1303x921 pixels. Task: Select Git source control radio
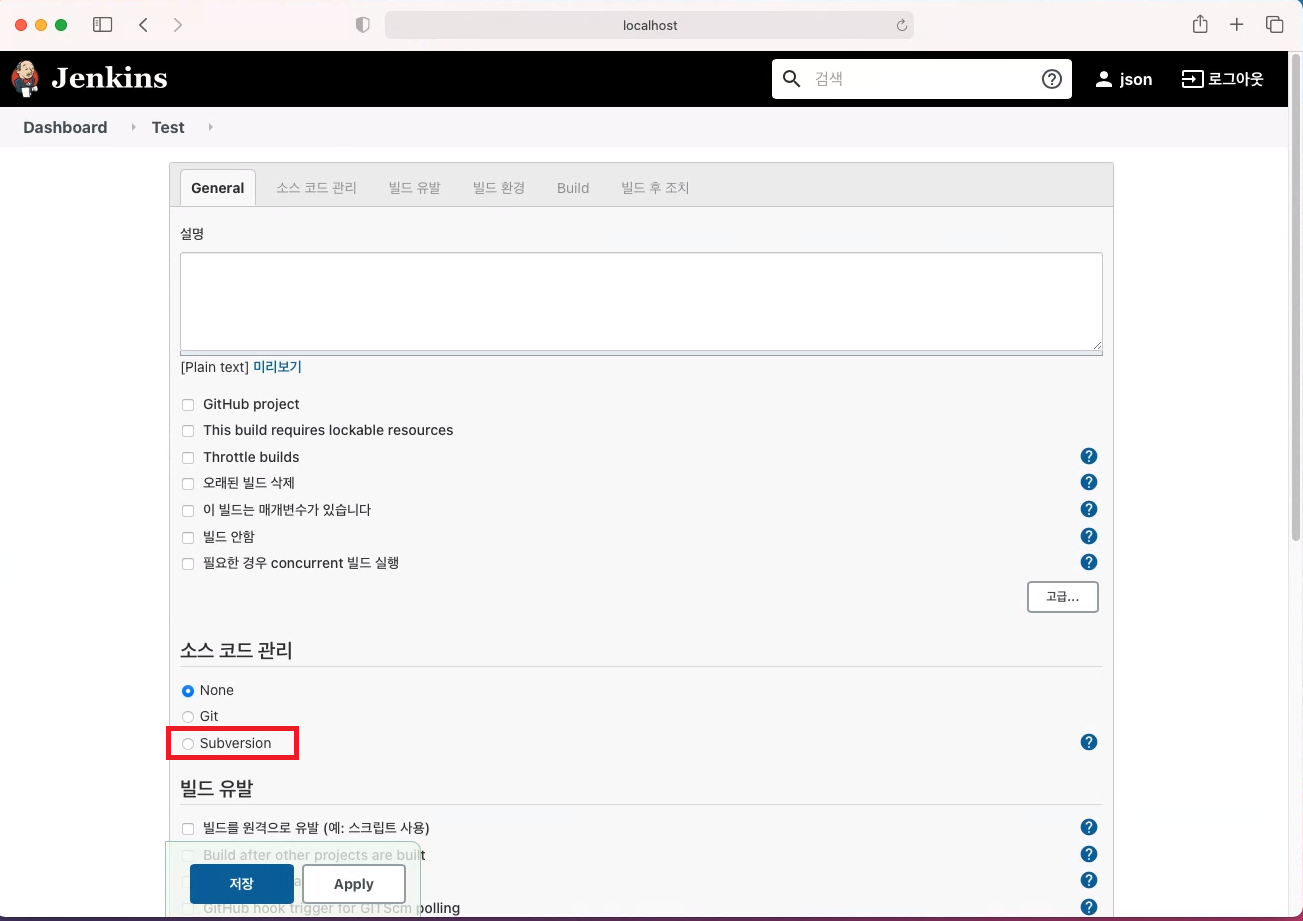pos(188,717)
